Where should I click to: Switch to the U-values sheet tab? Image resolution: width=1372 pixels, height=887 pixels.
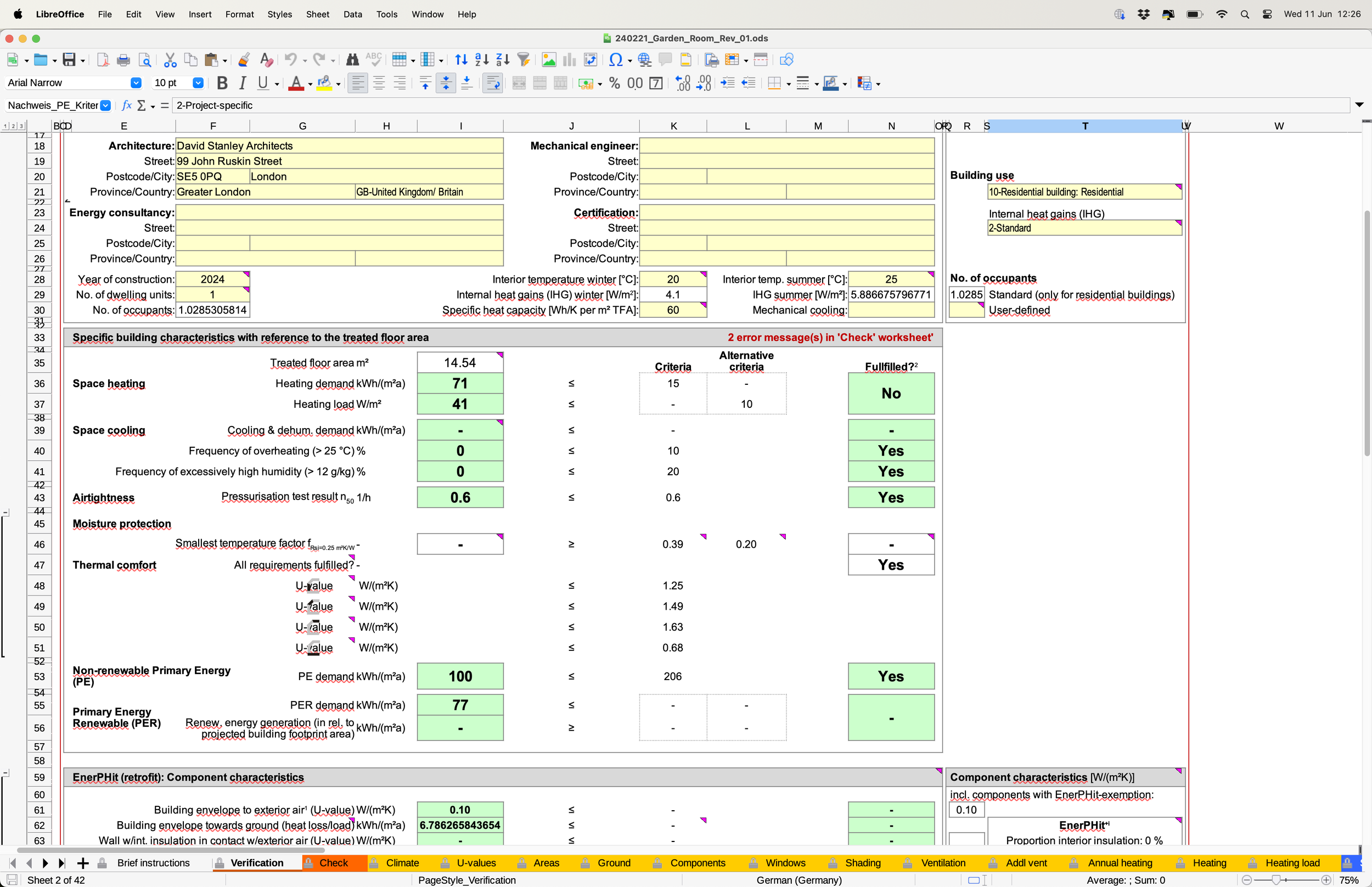click(x=476, y=863)
